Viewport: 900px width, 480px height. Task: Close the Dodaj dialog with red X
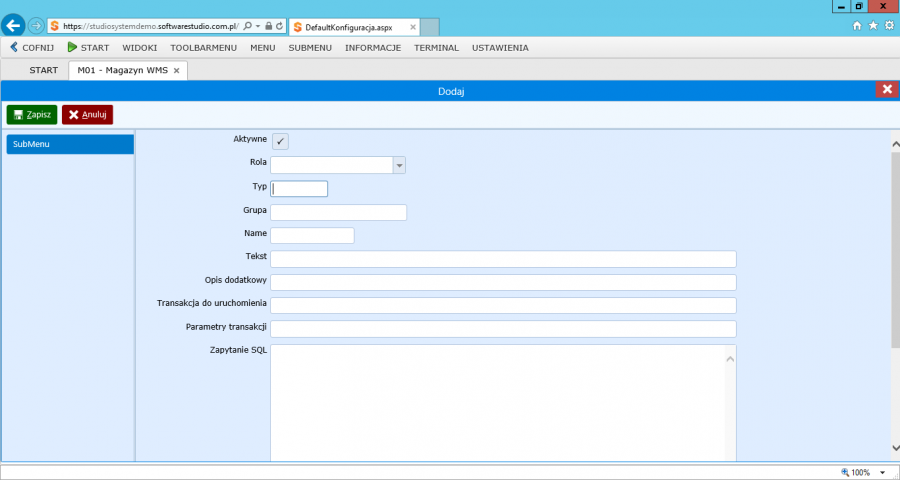[887, 89]
